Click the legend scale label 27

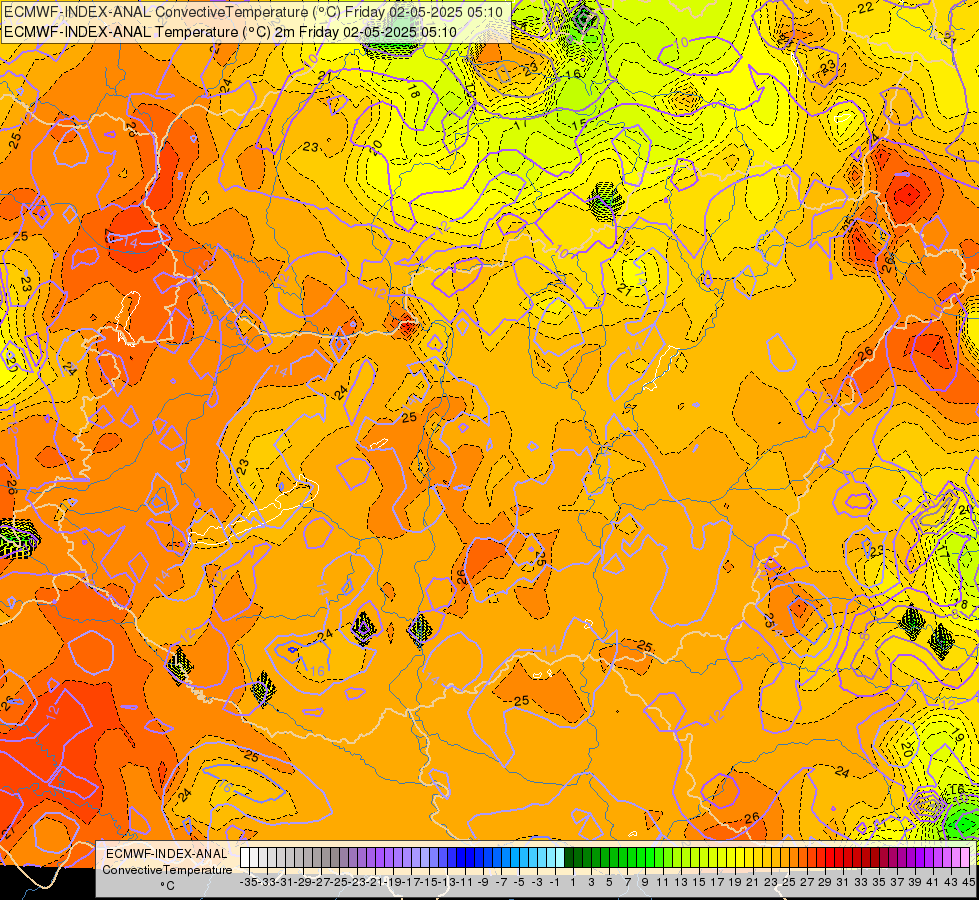[x=807, y=882]
